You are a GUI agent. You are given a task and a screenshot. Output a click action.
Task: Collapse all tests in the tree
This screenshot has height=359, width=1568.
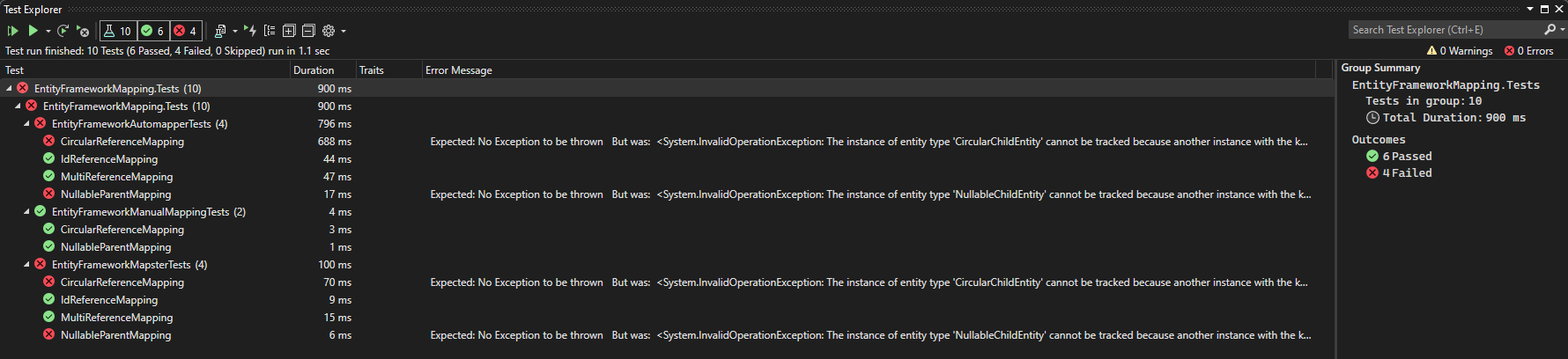coord(309,31)
